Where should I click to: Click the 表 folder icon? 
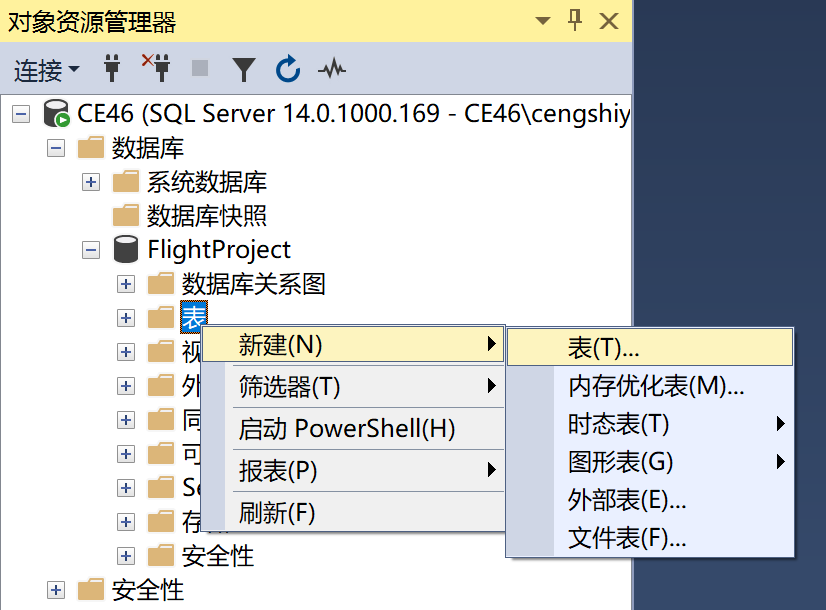click(161, 318)
